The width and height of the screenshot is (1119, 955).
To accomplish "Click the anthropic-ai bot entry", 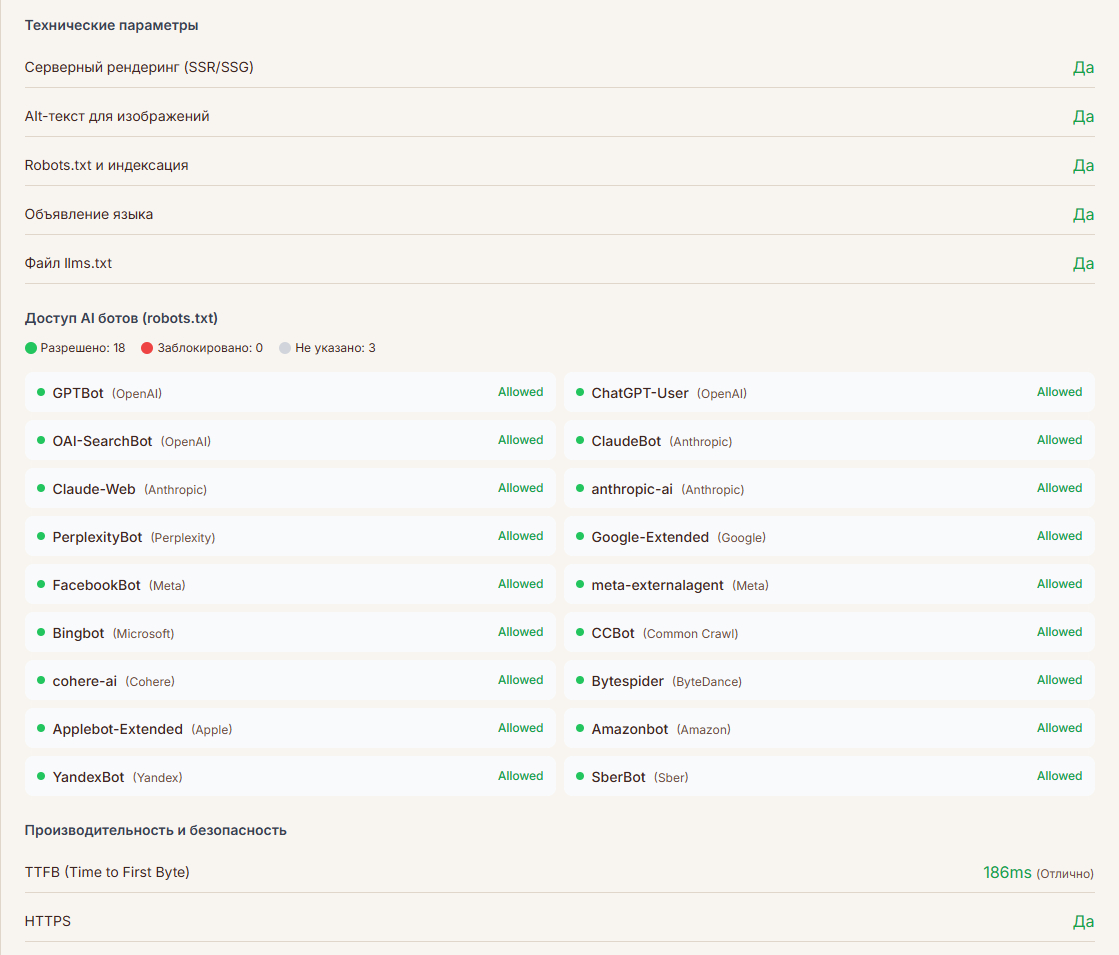I will click(829, 488).
